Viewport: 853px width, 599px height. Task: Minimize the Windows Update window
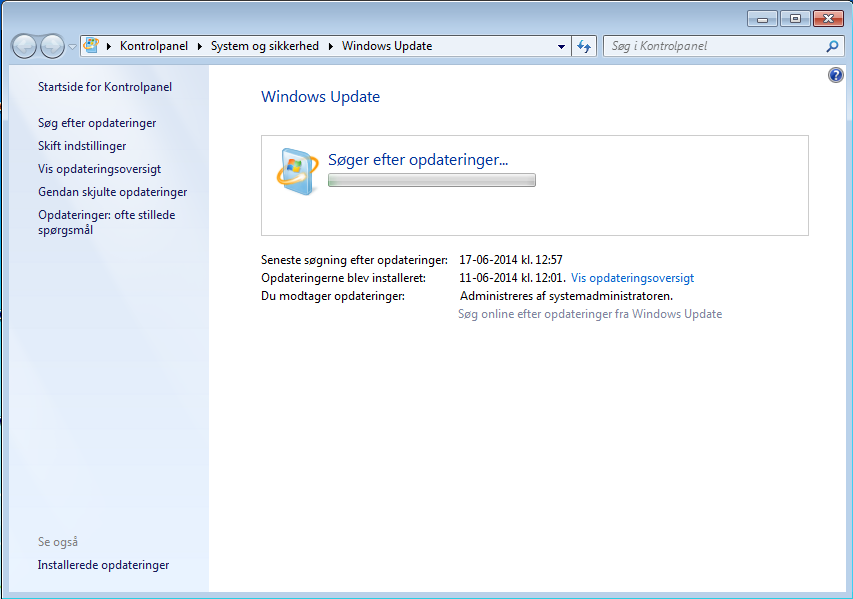pos(762,19)
